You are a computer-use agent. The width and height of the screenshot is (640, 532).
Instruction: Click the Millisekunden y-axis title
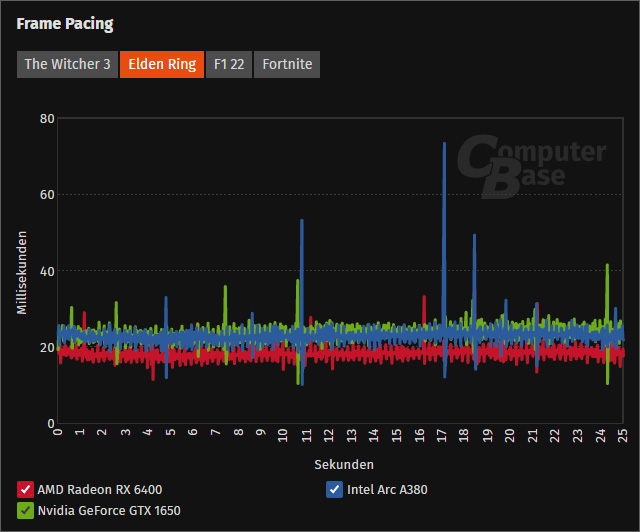point(21,271)
